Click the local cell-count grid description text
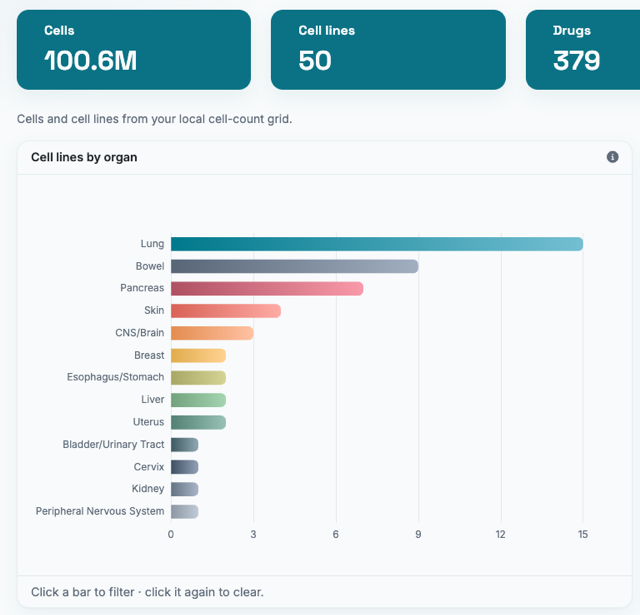The width and height of the screenshot is (640, 615). [154, 119]
